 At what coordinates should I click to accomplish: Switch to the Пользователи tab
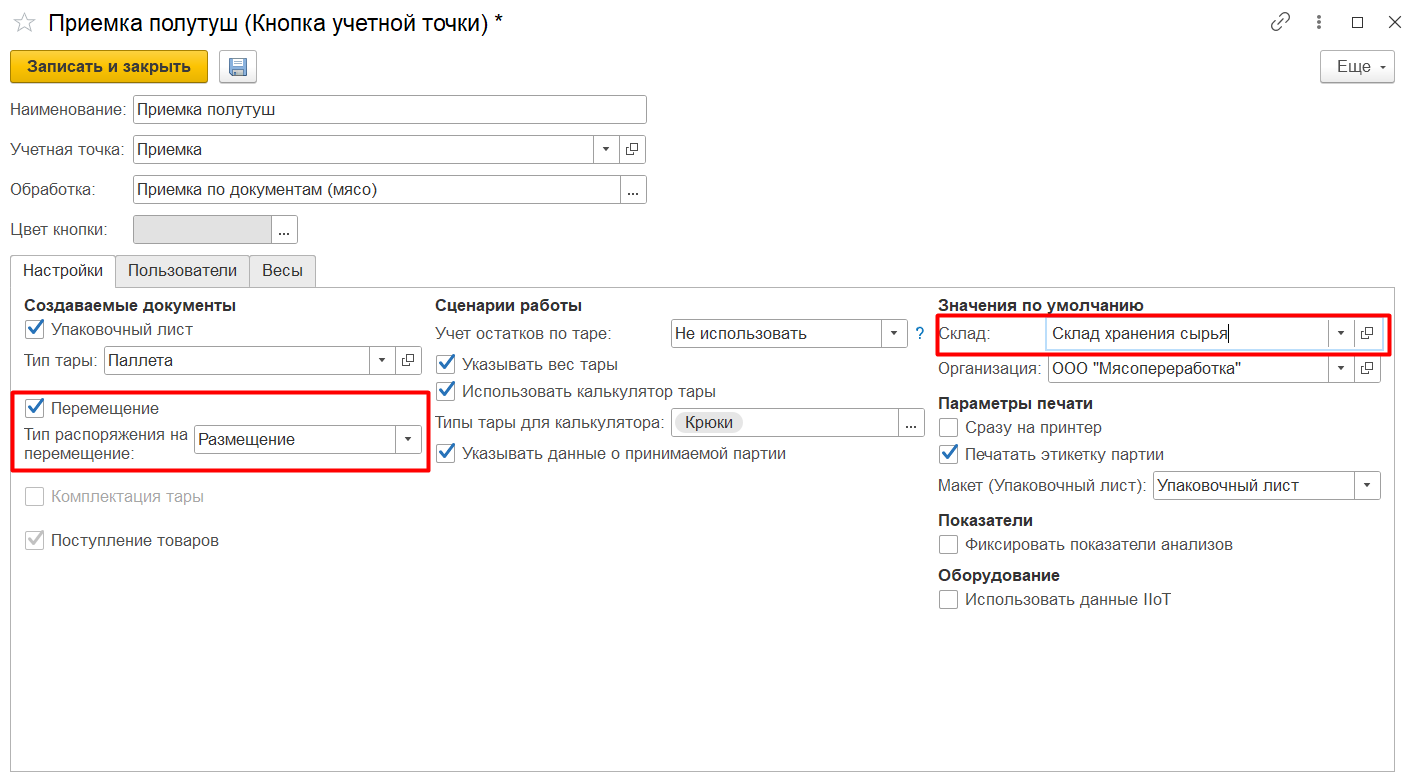coord(182,271)
